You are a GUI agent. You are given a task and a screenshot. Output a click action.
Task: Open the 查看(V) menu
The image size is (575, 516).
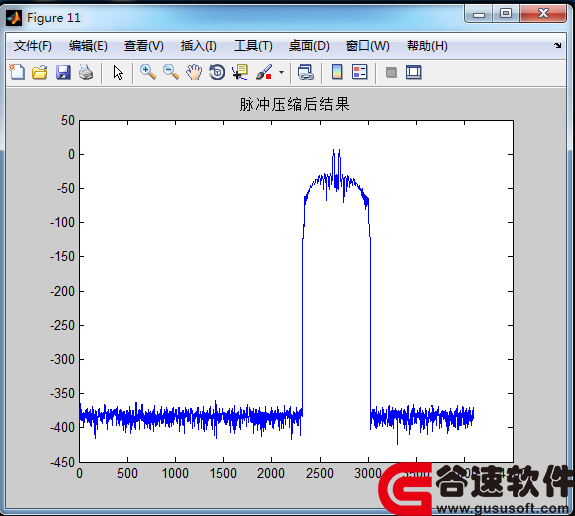point(143,46)
